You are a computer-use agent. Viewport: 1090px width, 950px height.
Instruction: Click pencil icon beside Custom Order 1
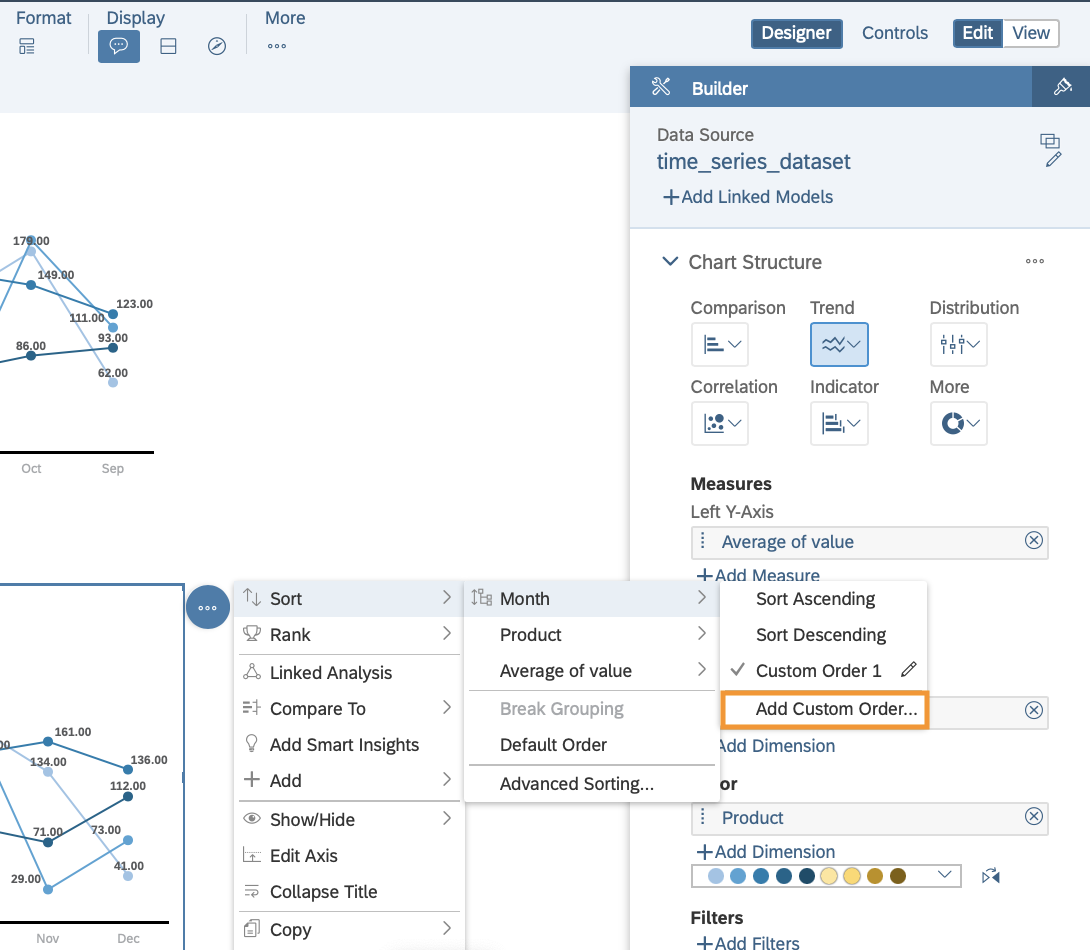coord(908,670)
